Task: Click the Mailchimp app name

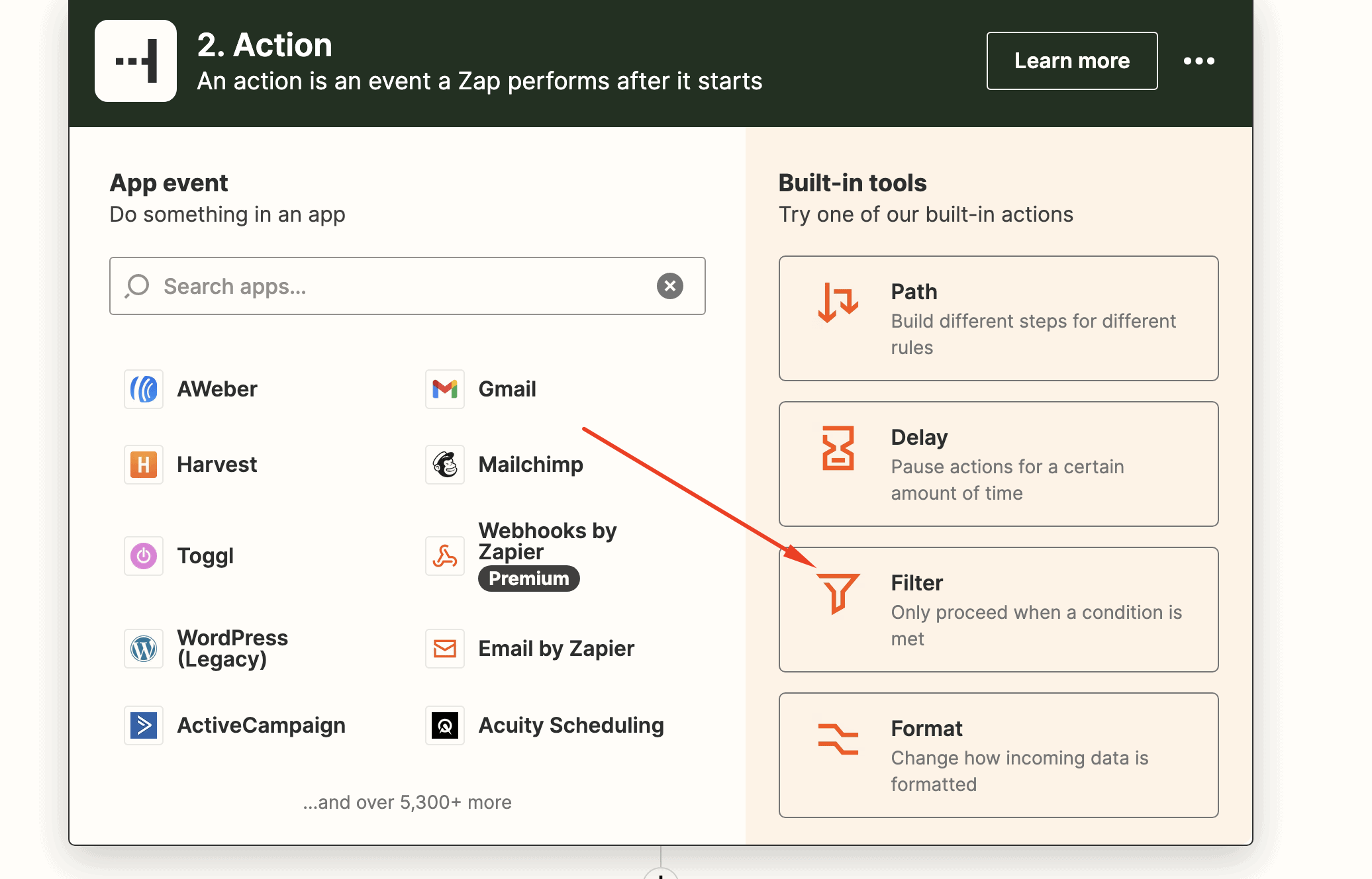Action: (531, 465)
